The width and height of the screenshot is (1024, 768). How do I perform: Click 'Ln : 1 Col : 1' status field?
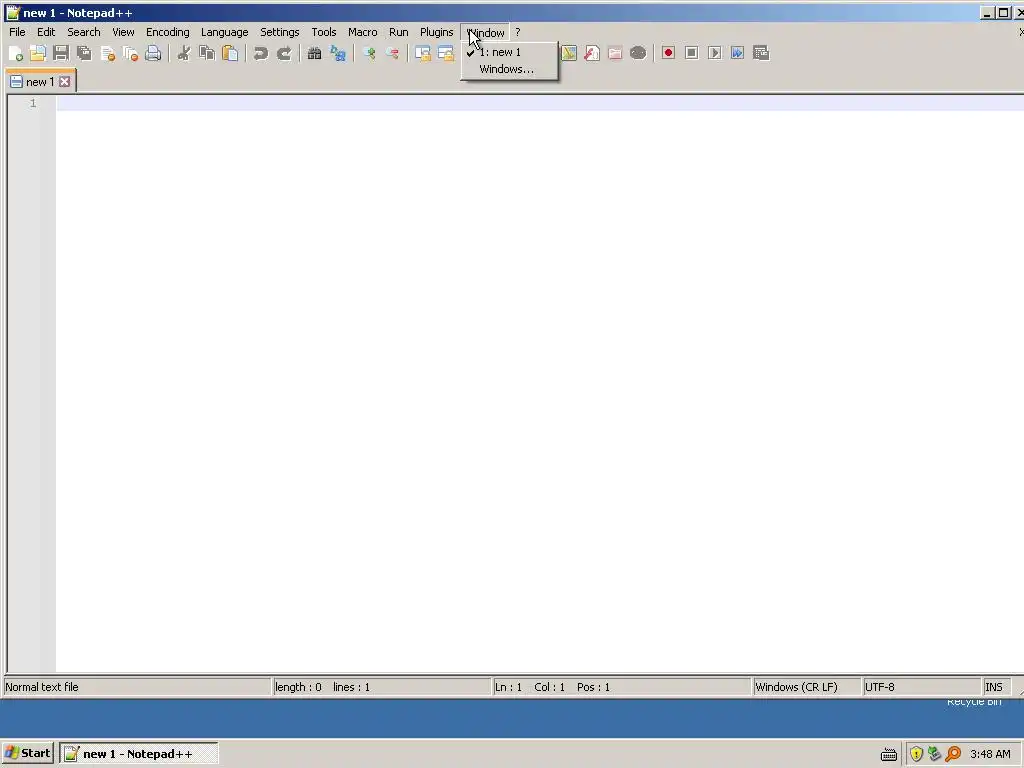[622, 687]
